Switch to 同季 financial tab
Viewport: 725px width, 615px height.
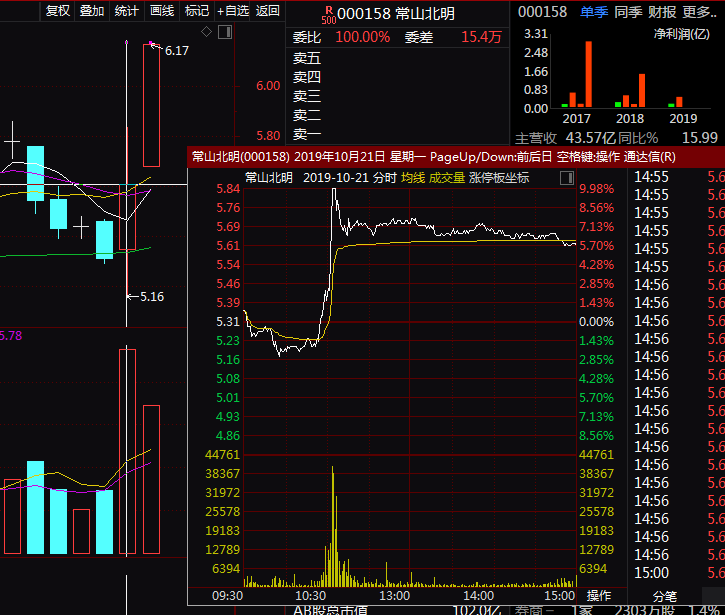tap(628, 12)
